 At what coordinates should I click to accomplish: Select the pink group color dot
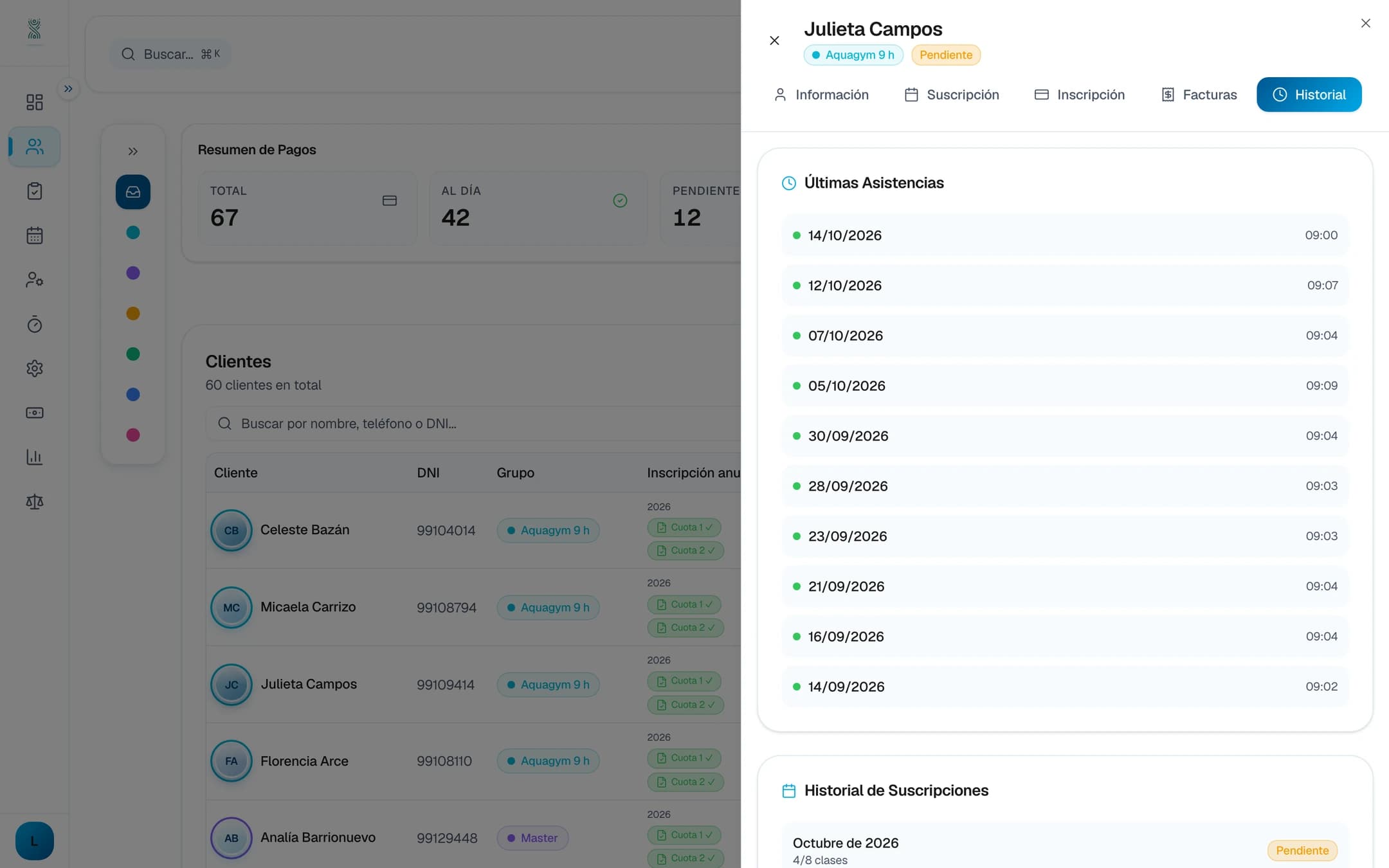133,435
